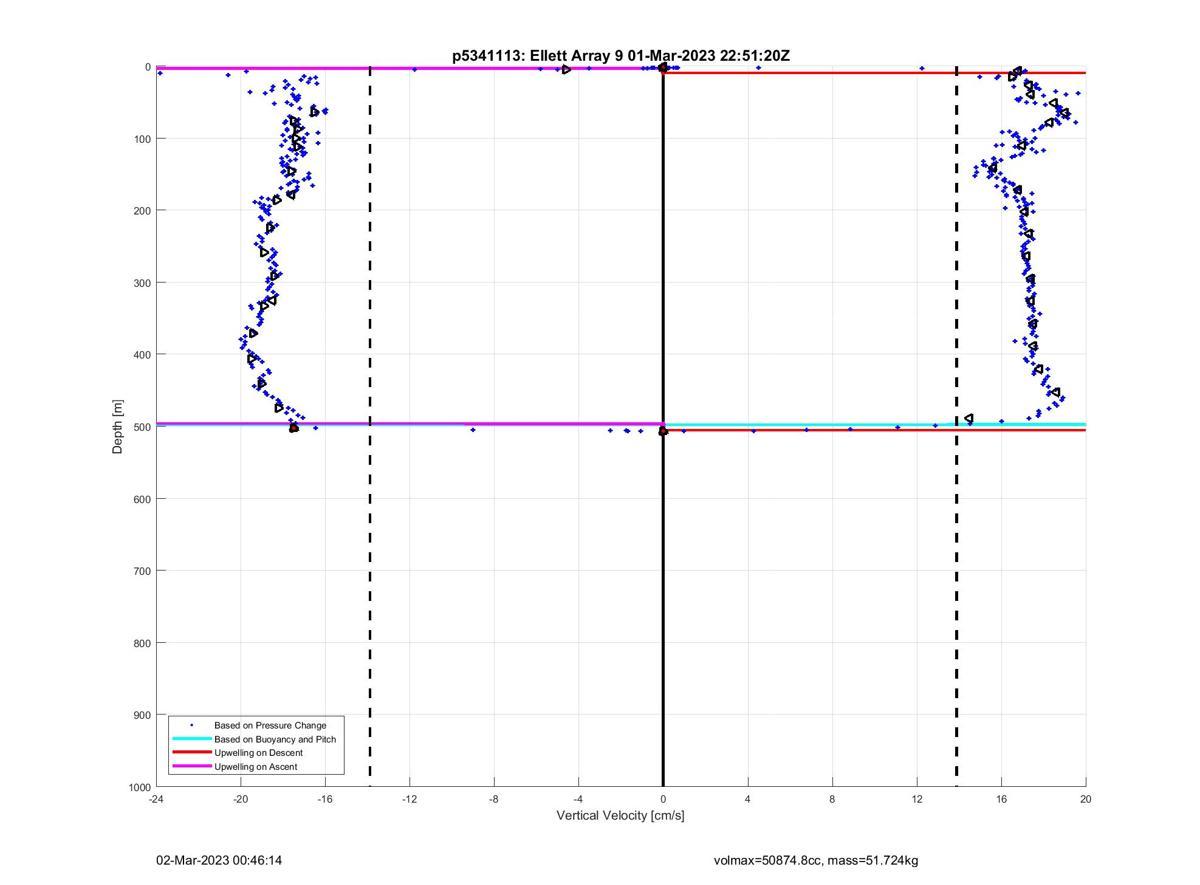
Task: Click the magenta line swatch in legend
Action: coord(192,767)
